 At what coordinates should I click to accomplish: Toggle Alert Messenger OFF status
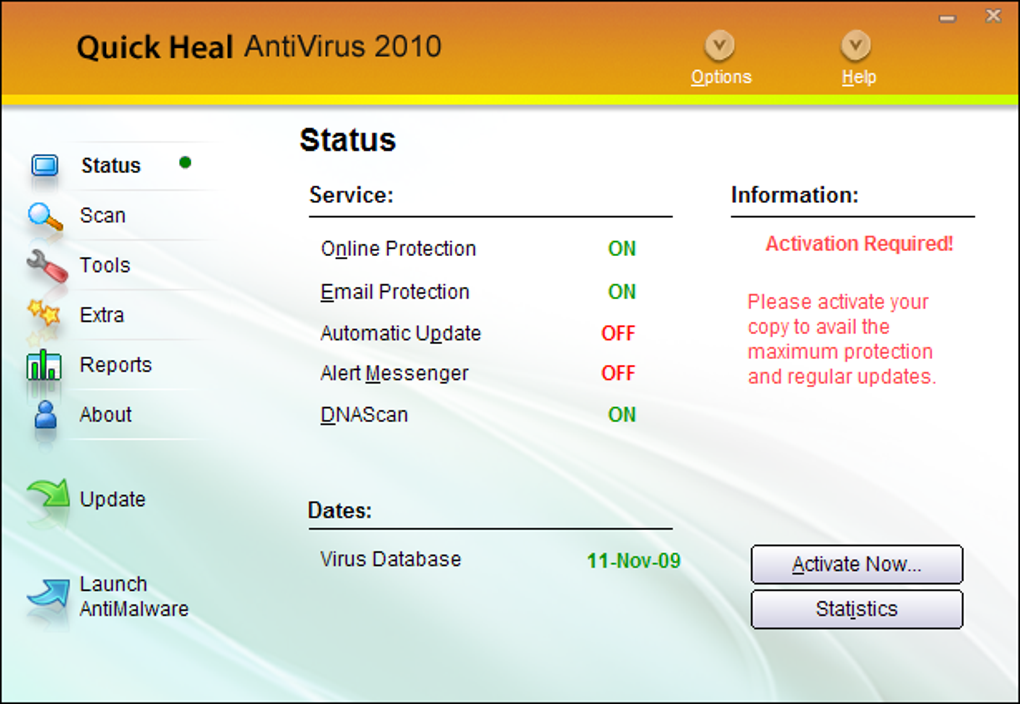coord(618,373)
